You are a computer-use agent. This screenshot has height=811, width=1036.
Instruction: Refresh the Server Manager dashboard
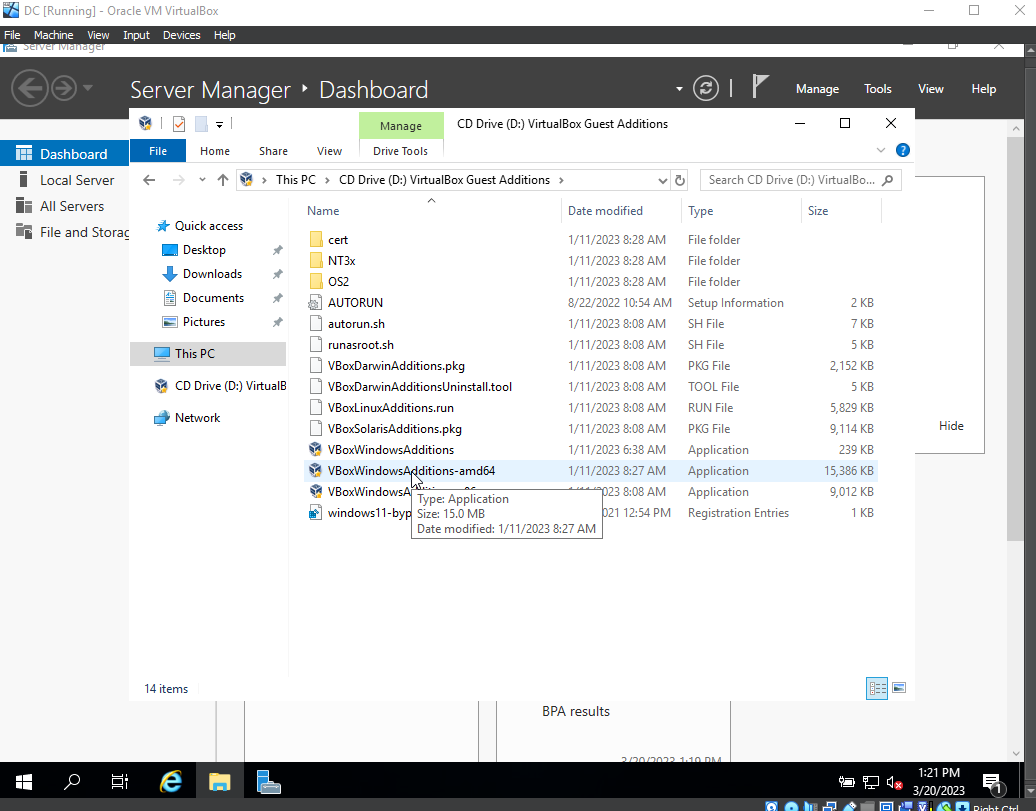[x=706, y=89]
